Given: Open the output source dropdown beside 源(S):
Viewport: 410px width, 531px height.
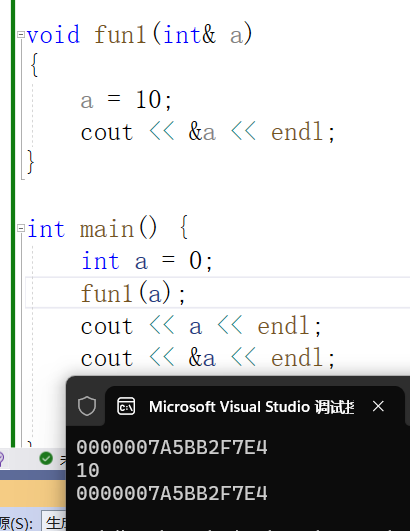Looking at the screenshot, I should 54,523.
